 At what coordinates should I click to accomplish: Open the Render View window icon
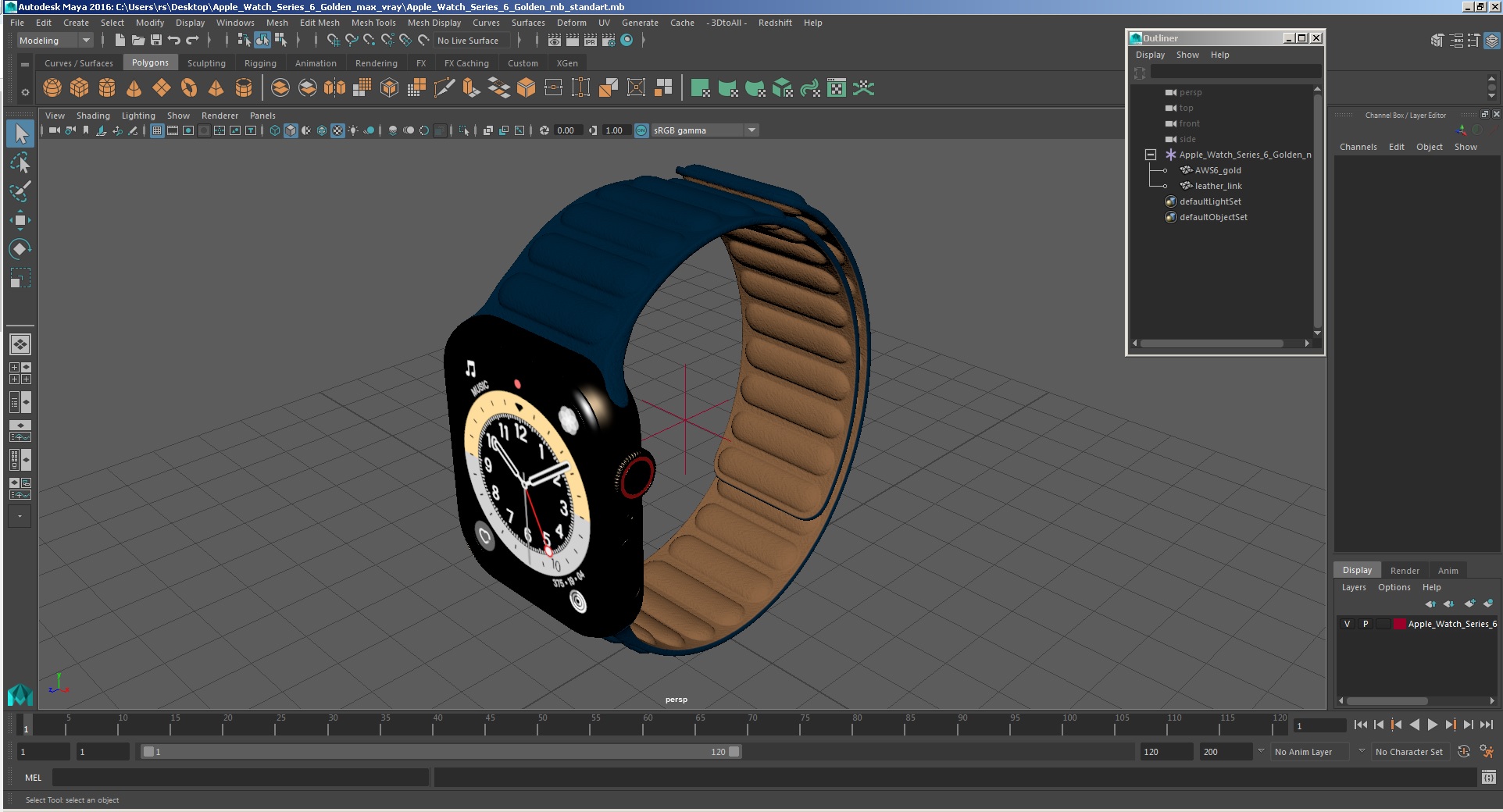pos(555,41)
